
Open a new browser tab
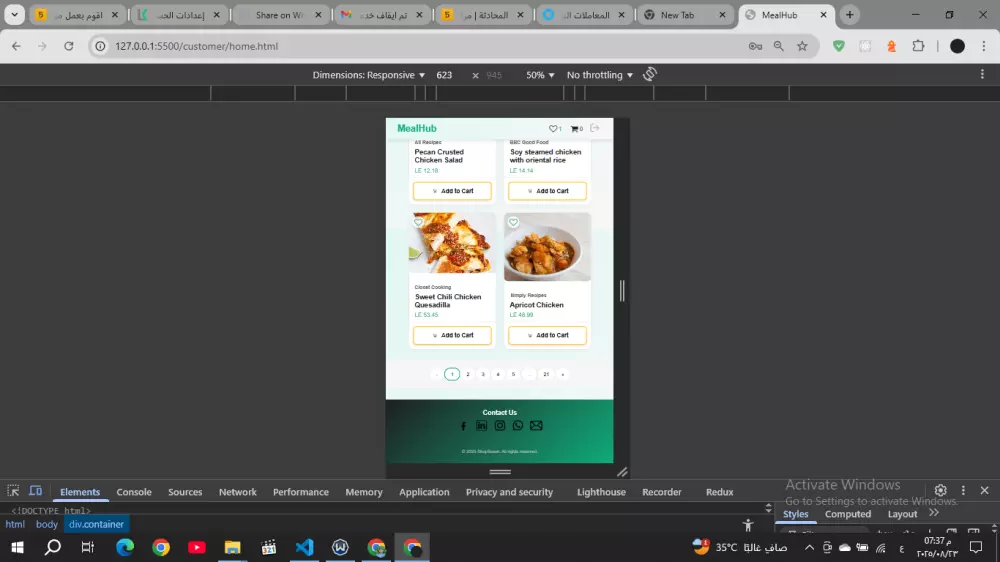click(x=849, y=15)
